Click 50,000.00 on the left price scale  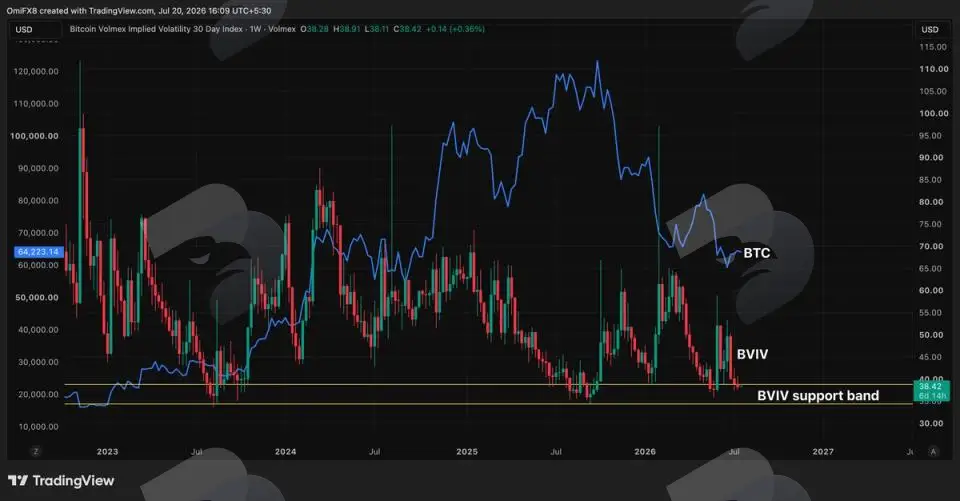(38, 297)
